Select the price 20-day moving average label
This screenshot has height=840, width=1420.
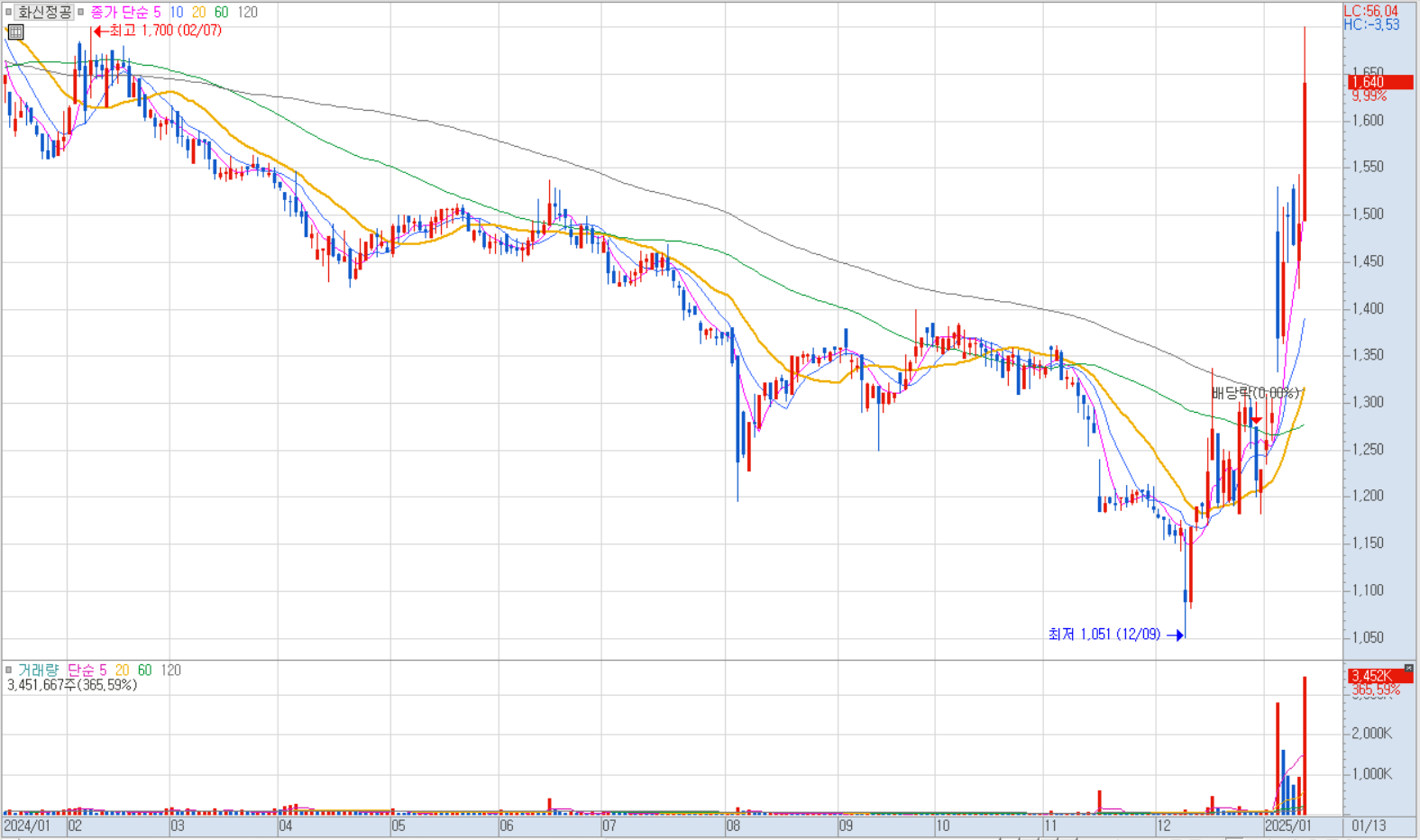tap(198, 12)
